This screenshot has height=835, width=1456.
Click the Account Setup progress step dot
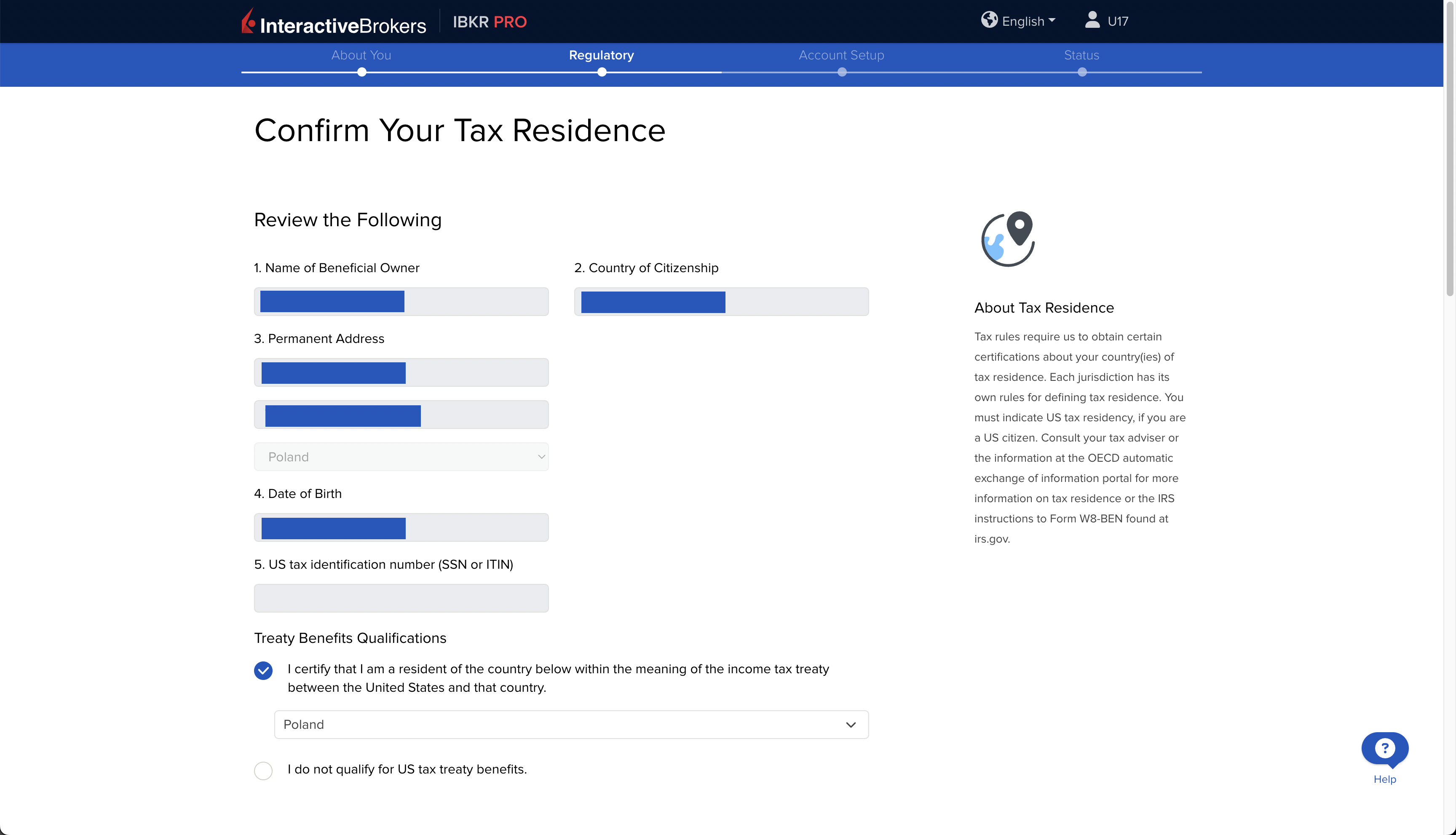[x=841, y=72]
